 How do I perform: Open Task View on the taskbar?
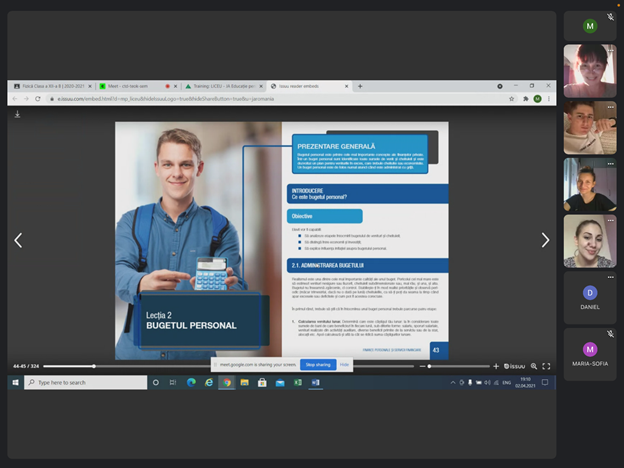click(173, 382)
